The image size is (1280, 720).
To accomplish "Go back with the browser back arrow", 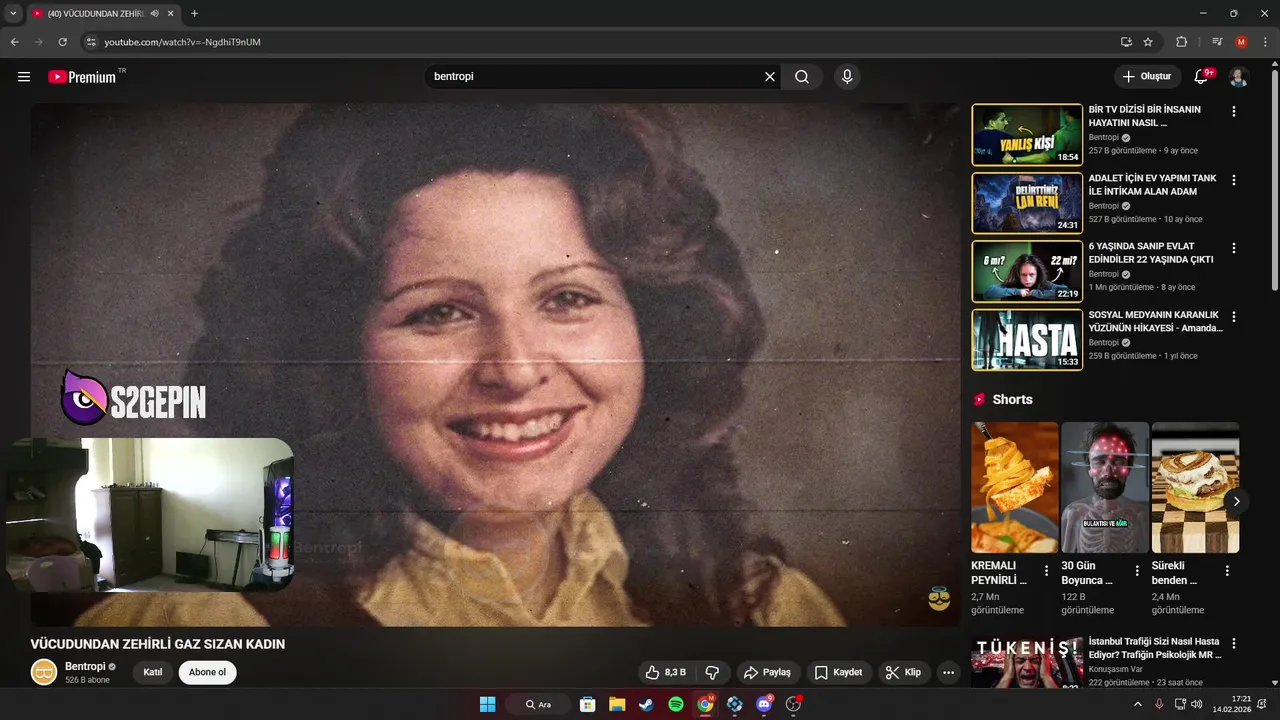I will coord(15,42).
